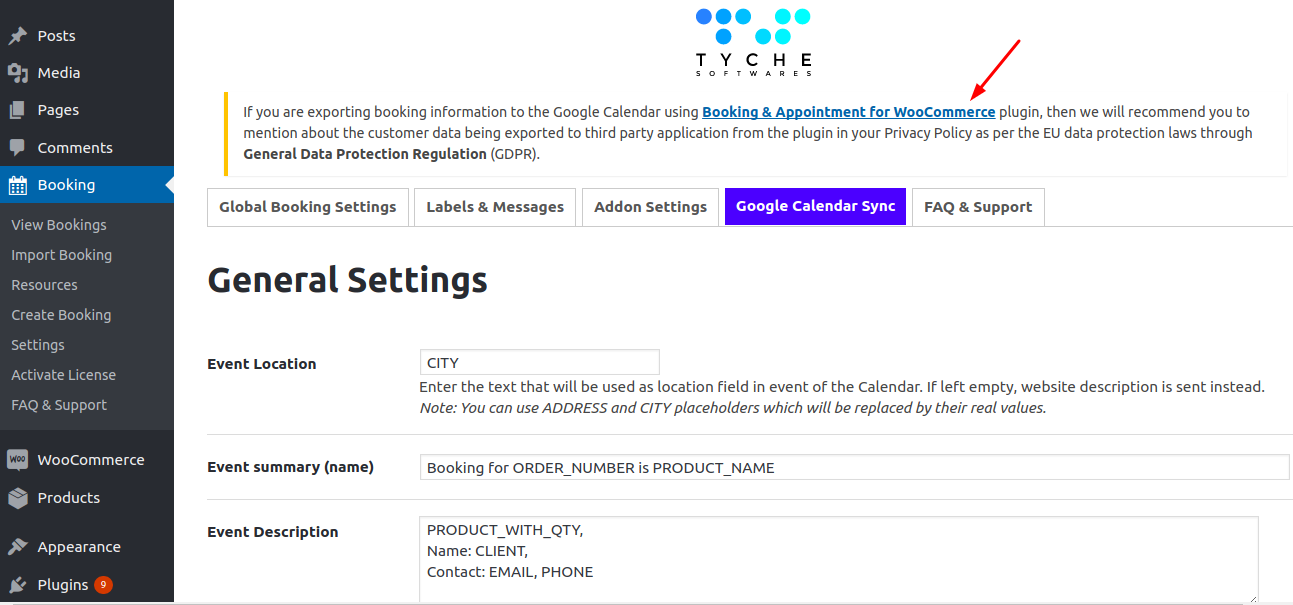1293x605 pixels.
Task: Open View Bookings submenu item
Action: click(59, 225)
